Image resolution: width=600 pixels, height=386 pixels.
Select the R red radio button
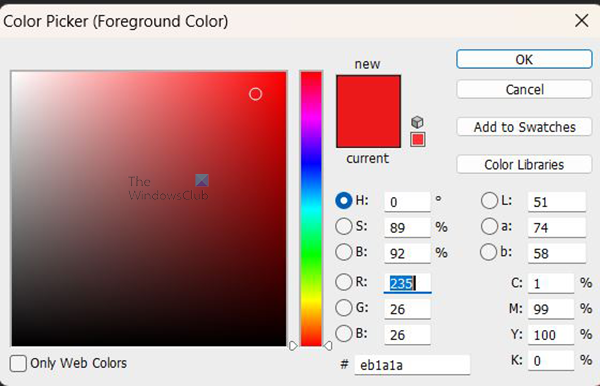(343, 282)
